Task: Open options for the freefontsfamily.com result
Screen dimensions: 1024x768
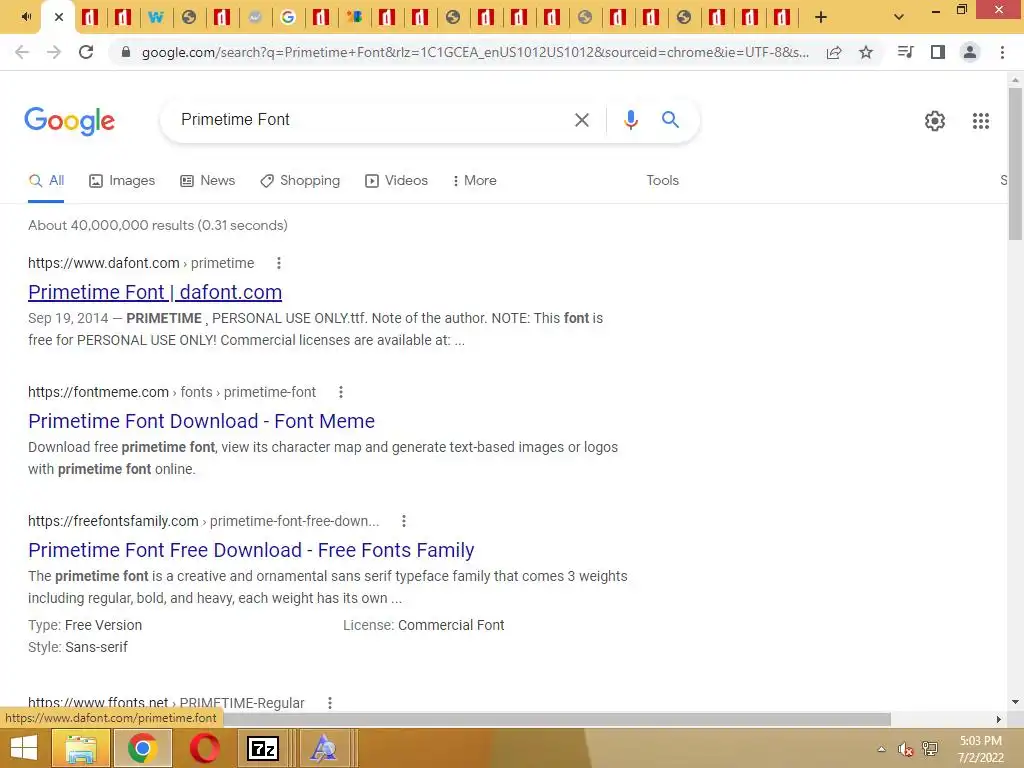Action: 404,521
